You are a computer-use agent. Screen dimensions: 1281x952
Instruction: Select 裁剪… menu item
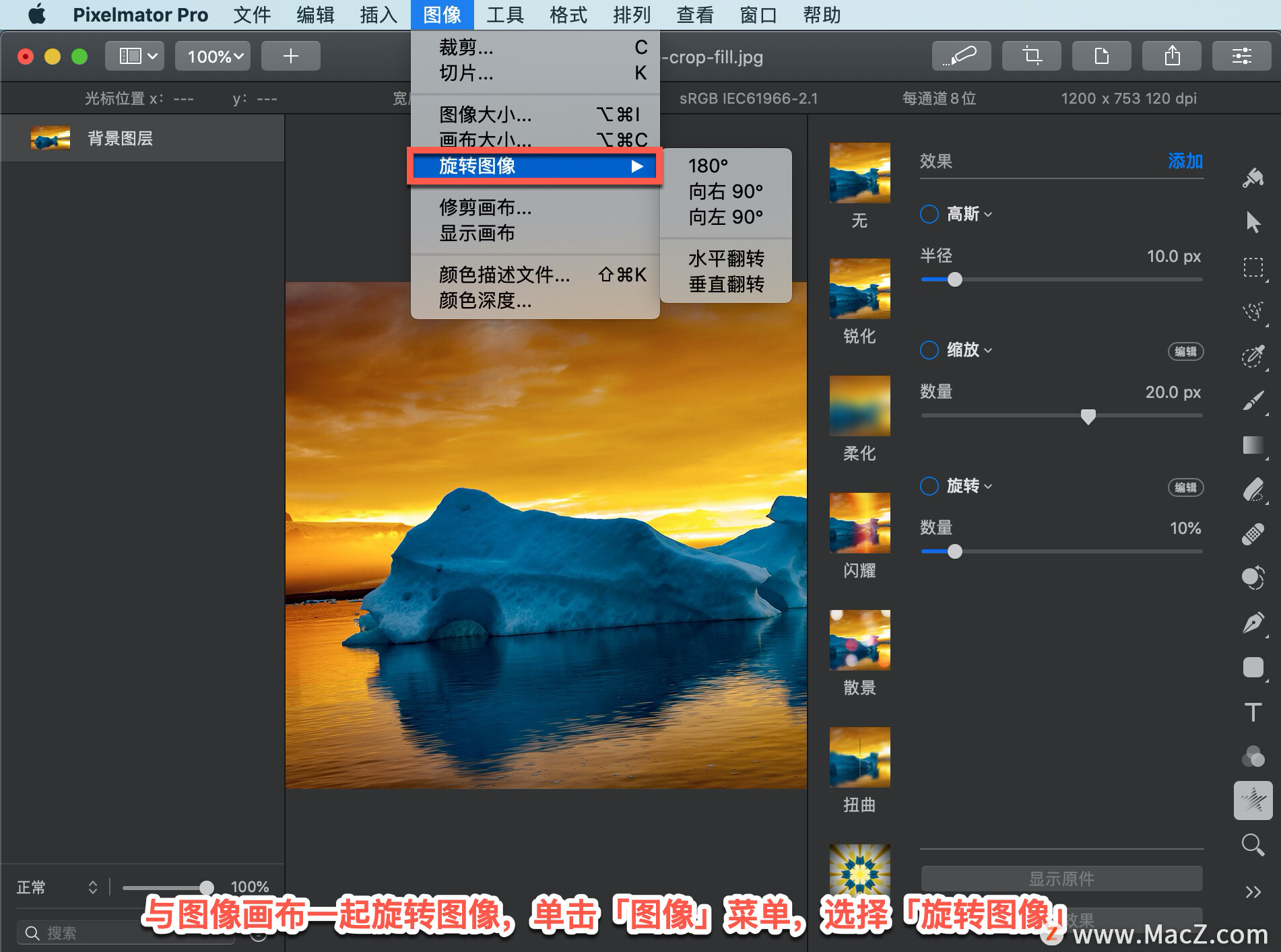pyautogui.click(x=535, y=47)
